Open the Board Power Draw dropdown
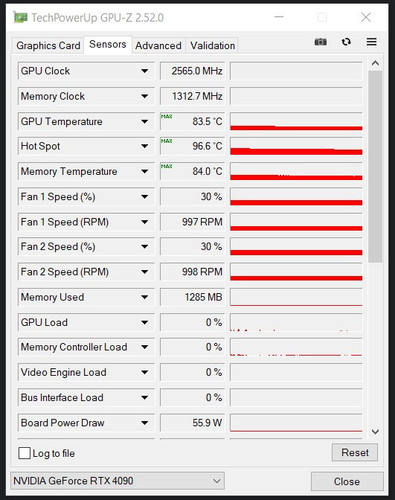The height and width of the screenshot is (500, 395). (144, 423)
